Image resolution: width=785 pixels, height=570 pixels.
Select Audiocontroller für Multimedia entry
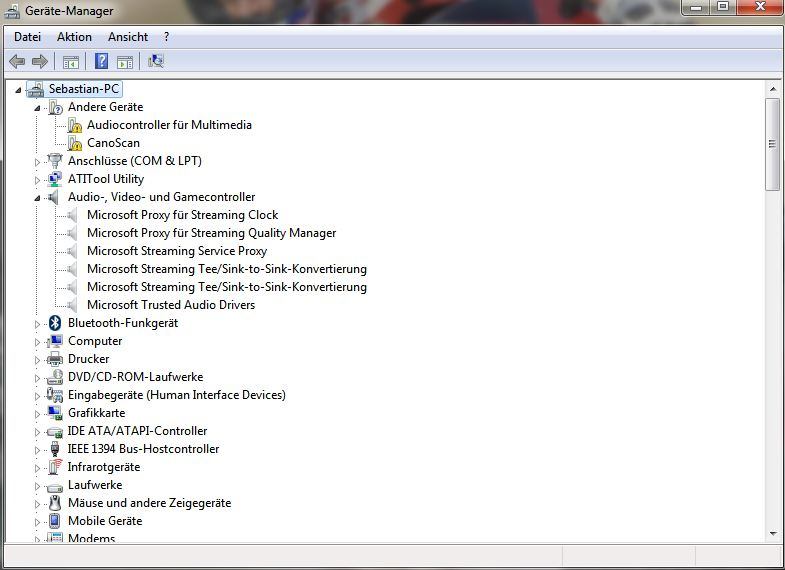[169, 125]
